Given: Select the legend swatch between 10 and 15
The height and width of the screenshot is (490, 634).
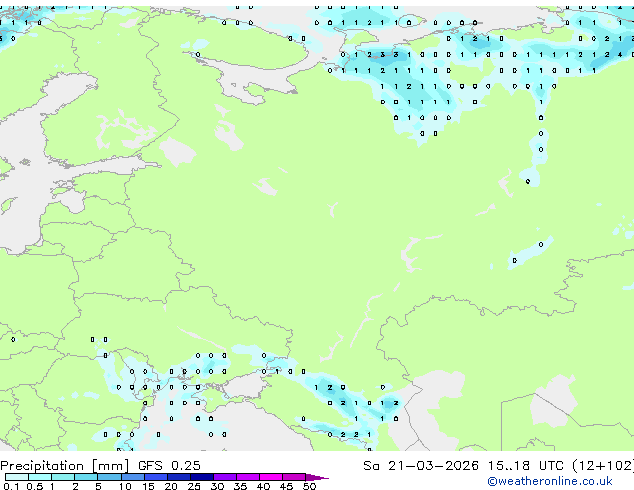Looking at the screenshot, I should pos(133,477).
